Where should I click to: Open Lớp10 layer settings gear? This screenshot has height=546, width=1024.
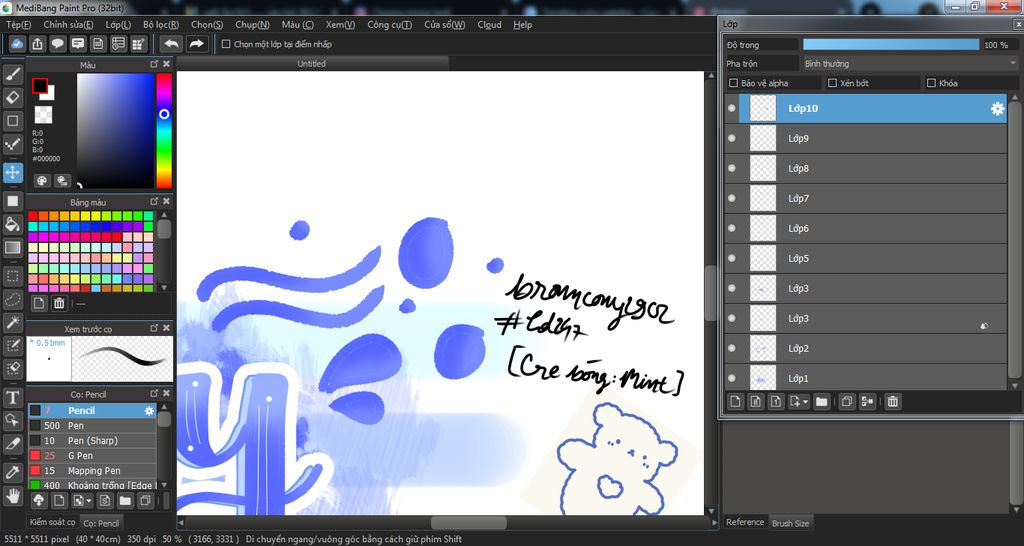click(997, 108)
